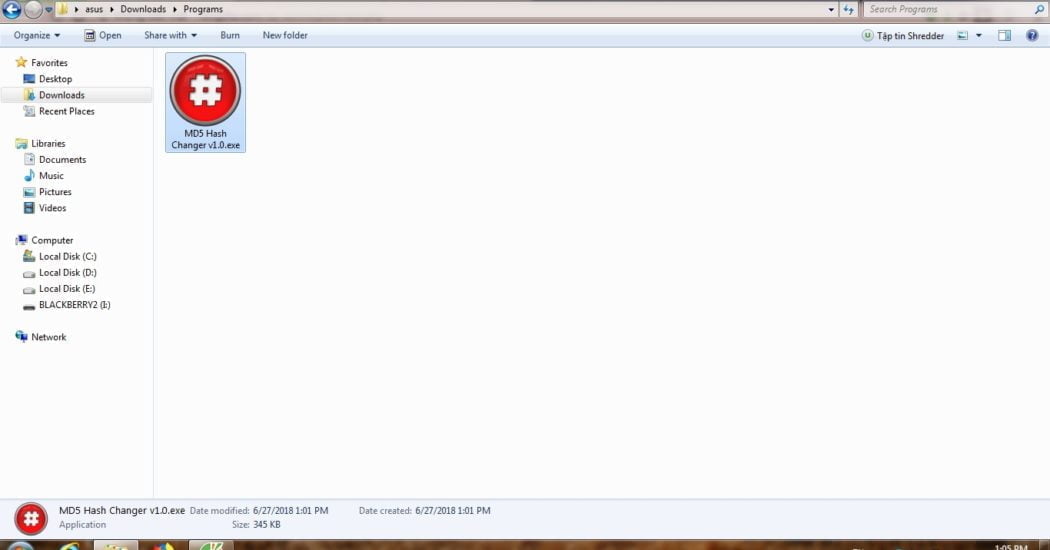Screen dimensions: 1050x550
Task: Click the Date created value in details pane
Action: click(453, 510)
